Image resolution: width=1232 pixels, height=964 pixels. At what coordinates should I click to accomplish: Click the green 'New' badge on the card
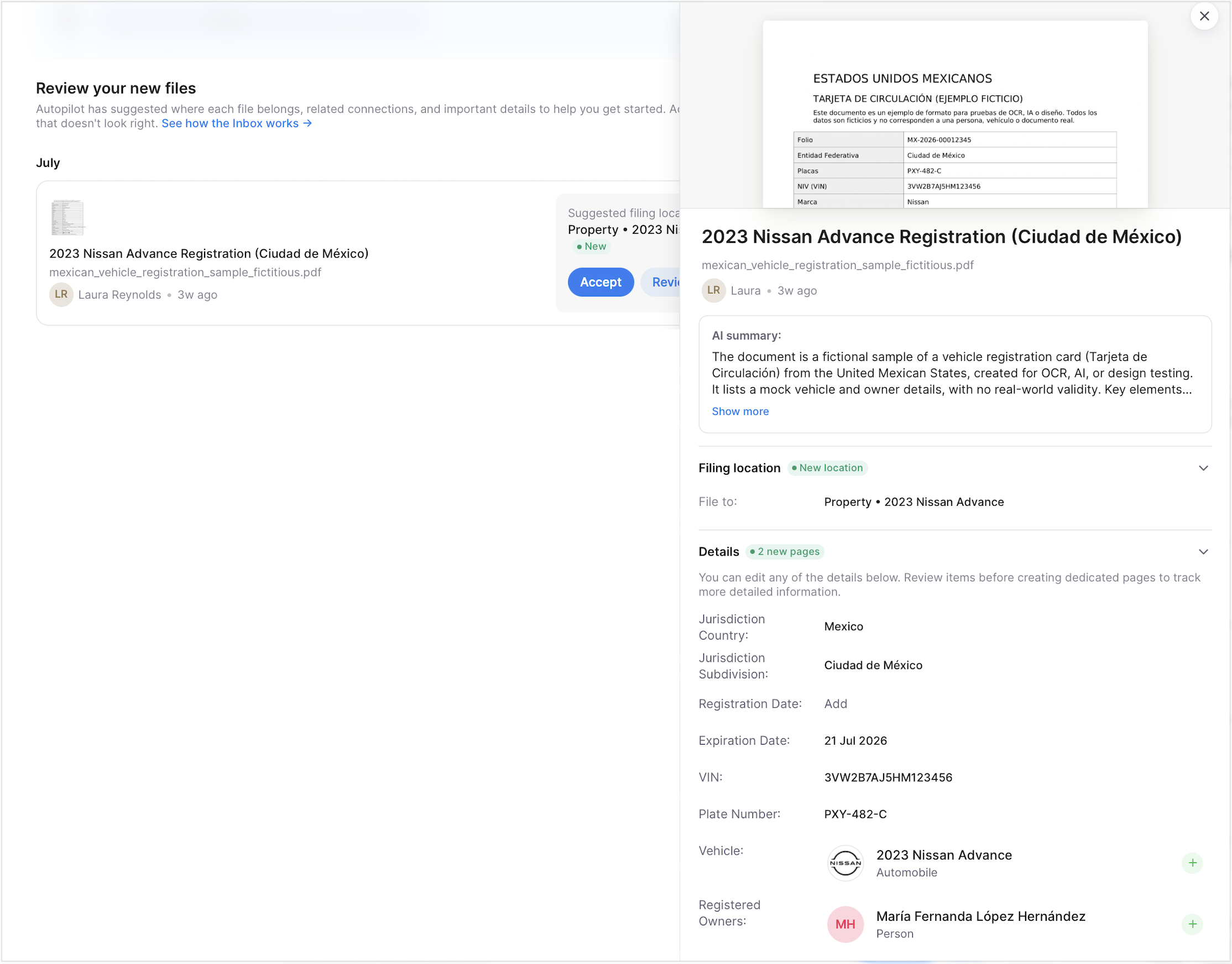591,247
